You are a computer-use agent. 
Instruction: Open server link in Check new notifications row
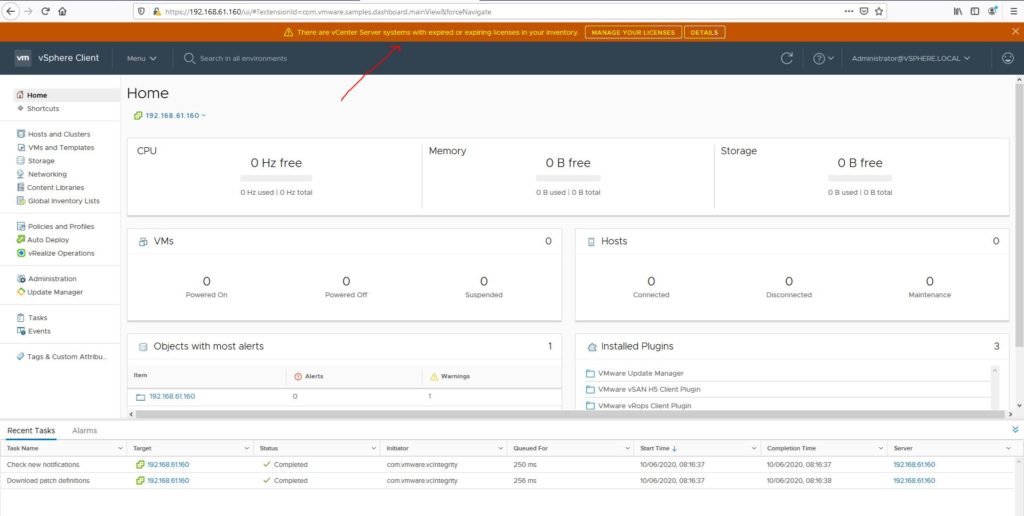914,464
